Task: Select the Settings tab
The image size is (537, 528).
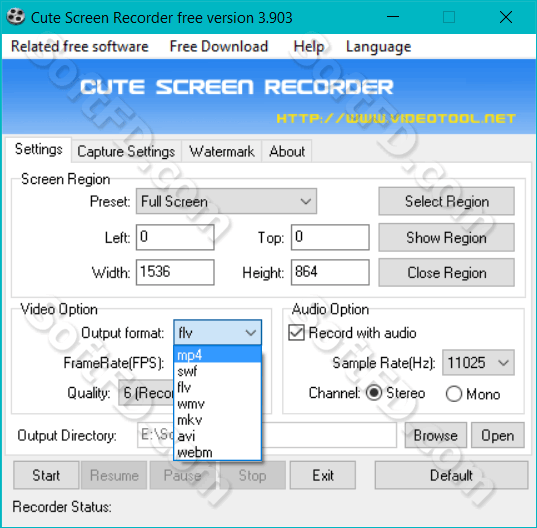Action: point(38,149)
